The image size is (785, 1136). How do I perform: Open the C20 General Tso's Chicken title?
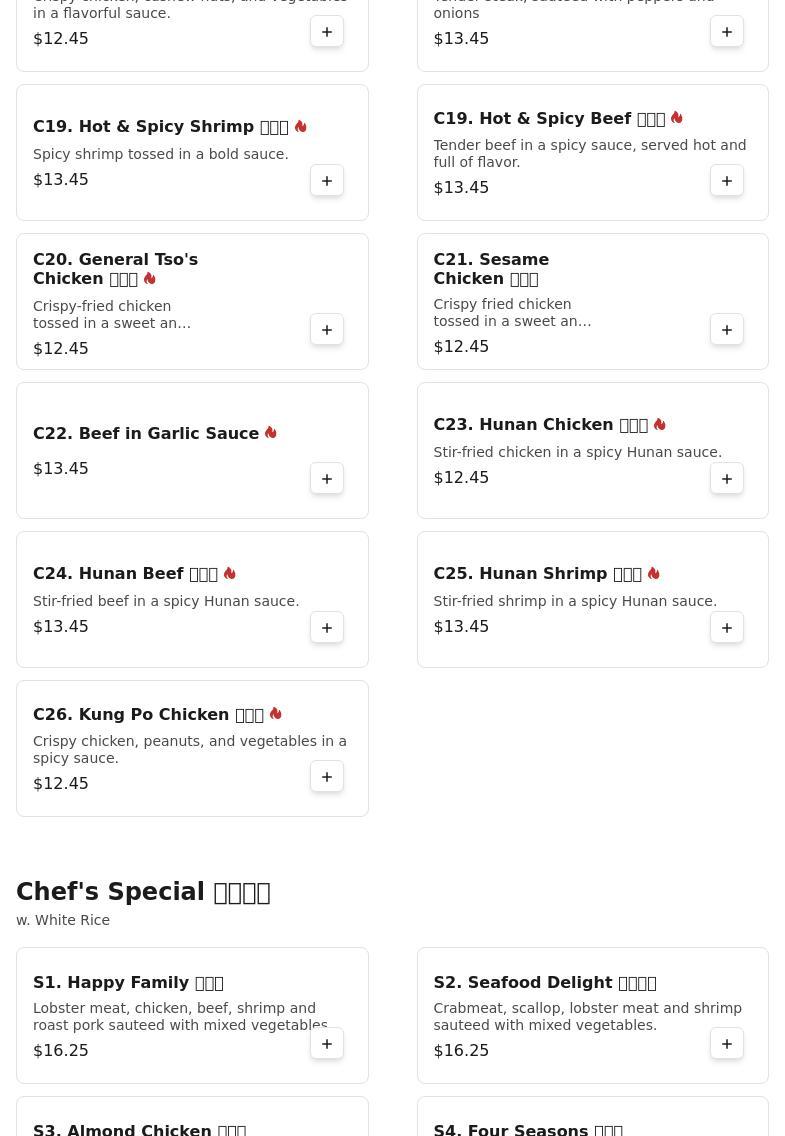(x=115, y=269)
